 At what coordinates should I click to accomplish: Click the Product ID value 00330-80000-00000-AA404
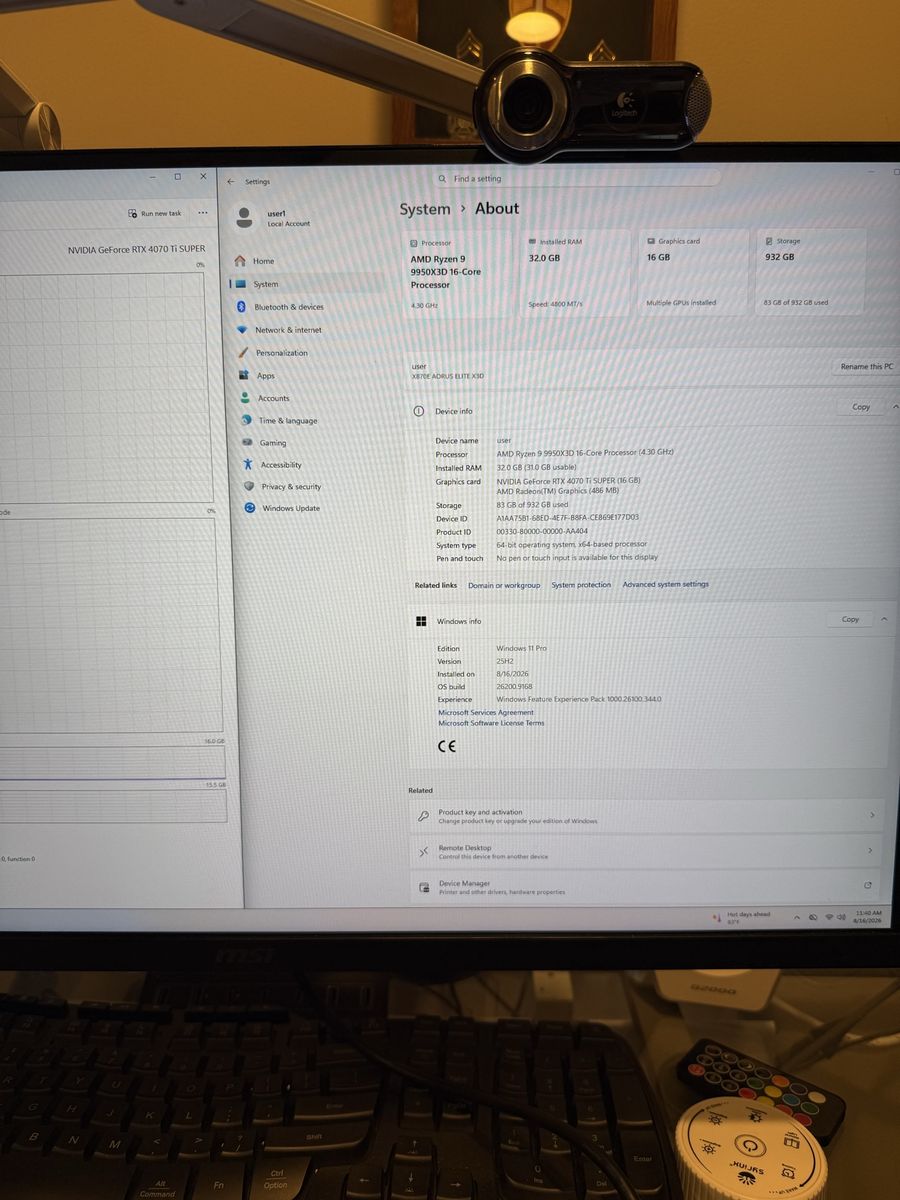[542, 531]
